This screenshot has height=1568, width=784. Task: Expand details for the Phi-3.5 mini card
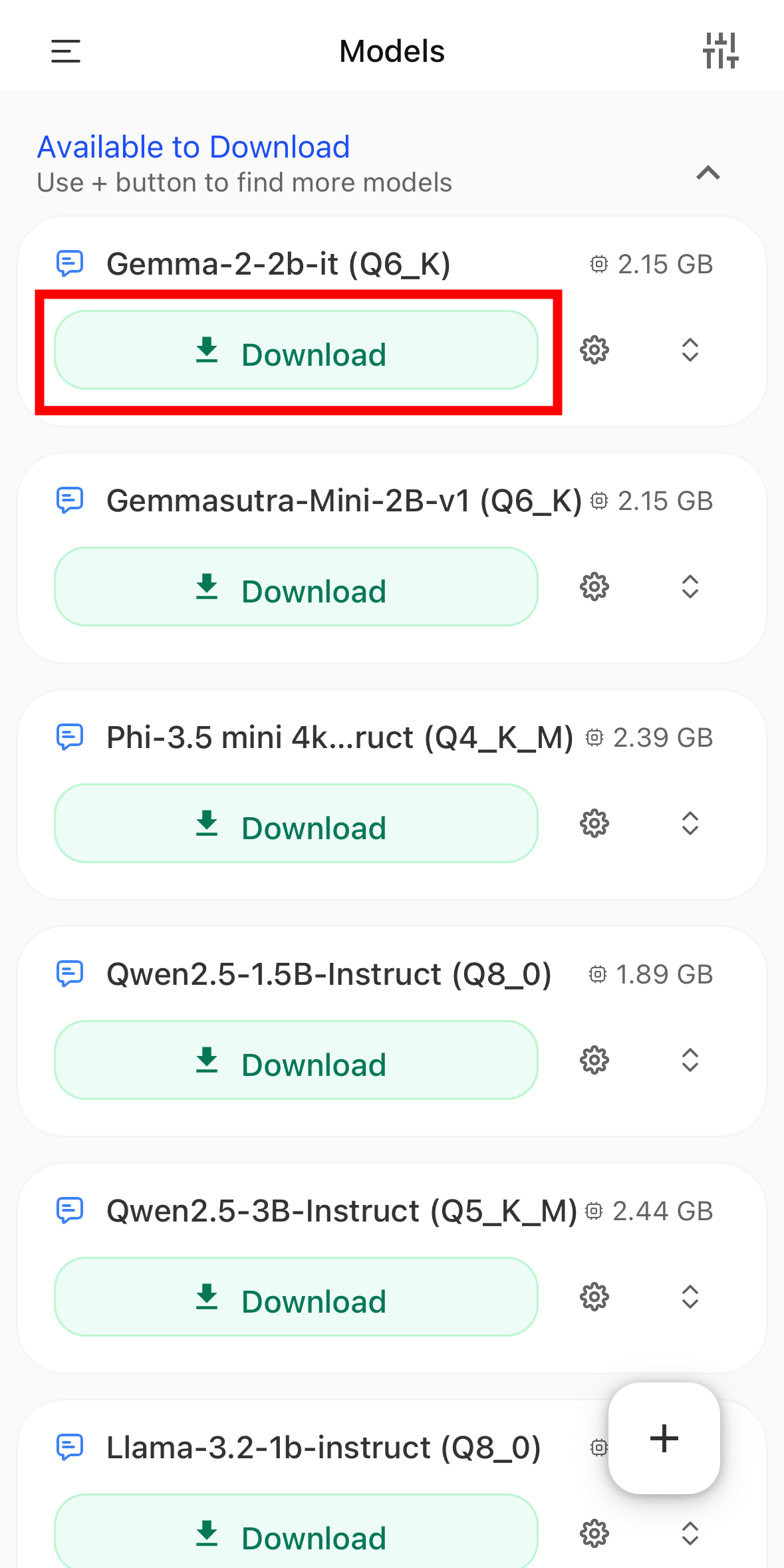click(690, 823)
